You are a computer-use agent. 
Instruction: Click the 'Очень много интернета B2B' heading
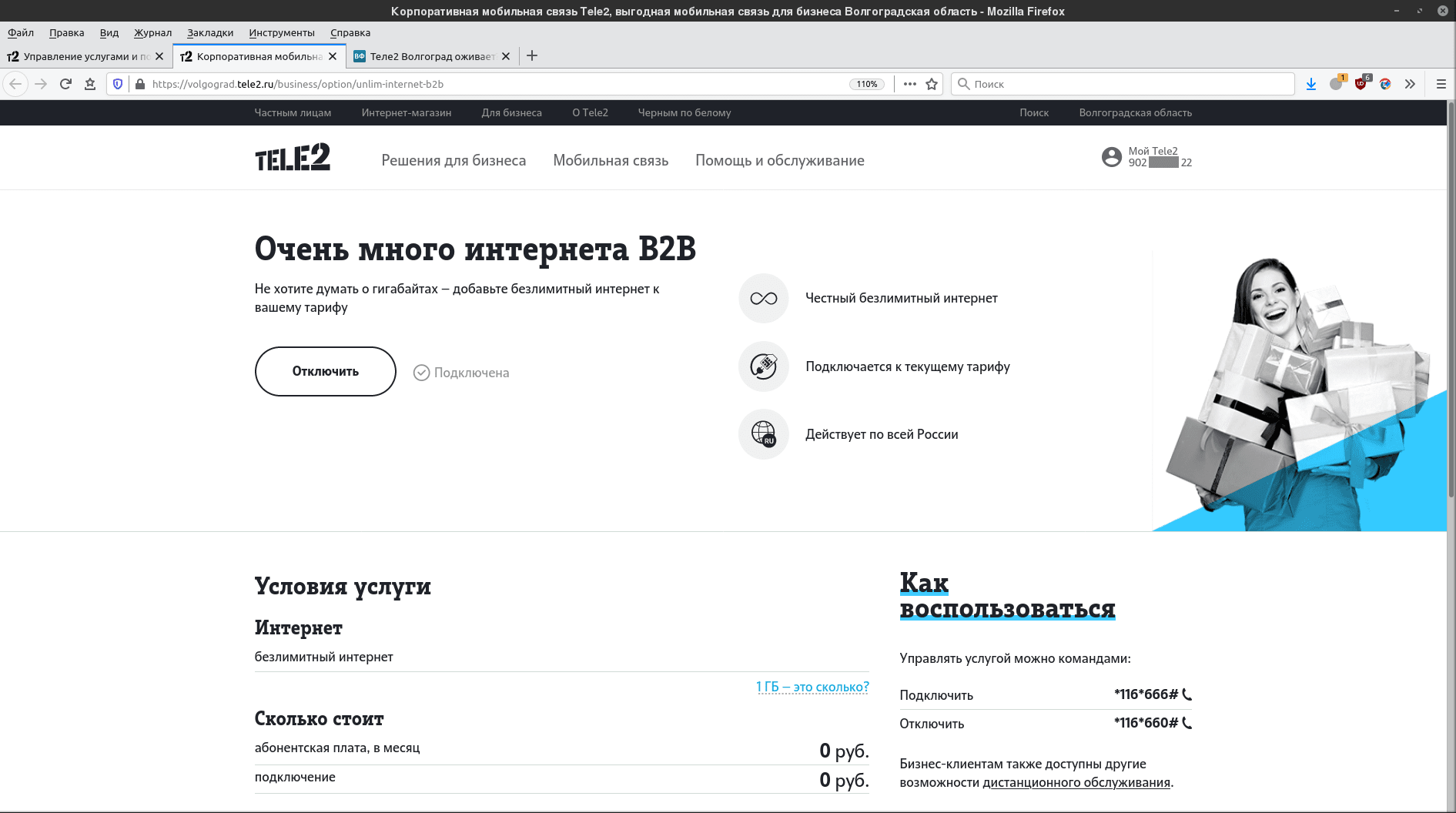click(475, 249)
